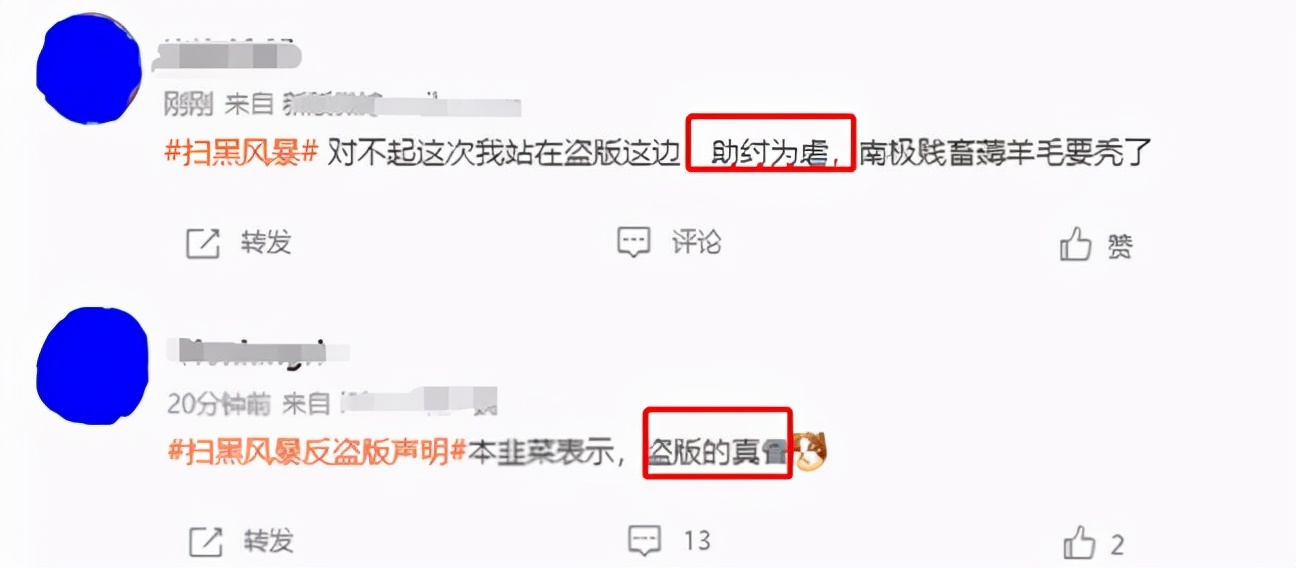Click the doge emoji after 盗版的真香
The image size is (1296, 568).
pyautogui.click(x=808, y=453)
